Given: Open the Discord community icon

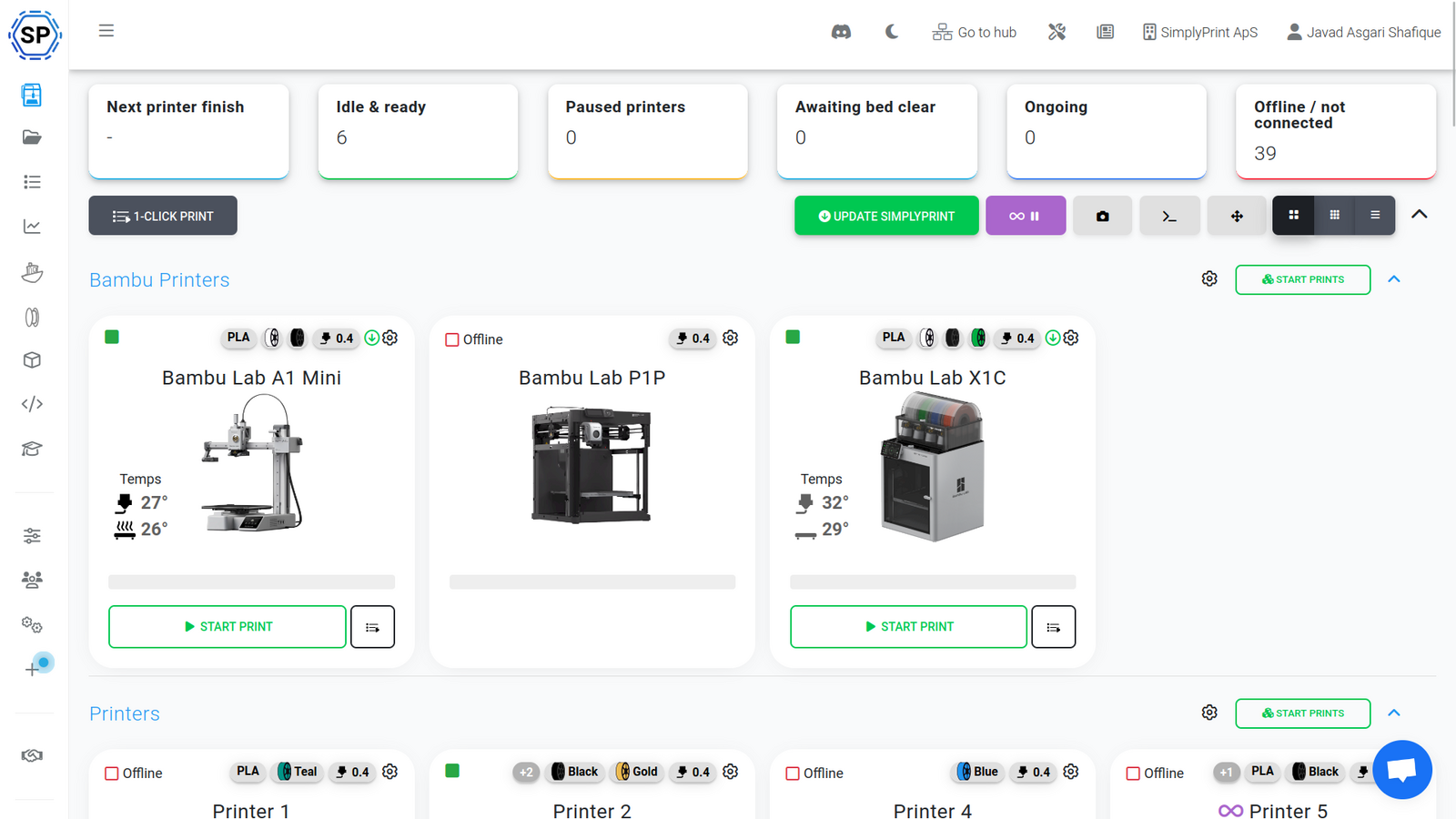Looking at the screenshot, I should [841, 32].
